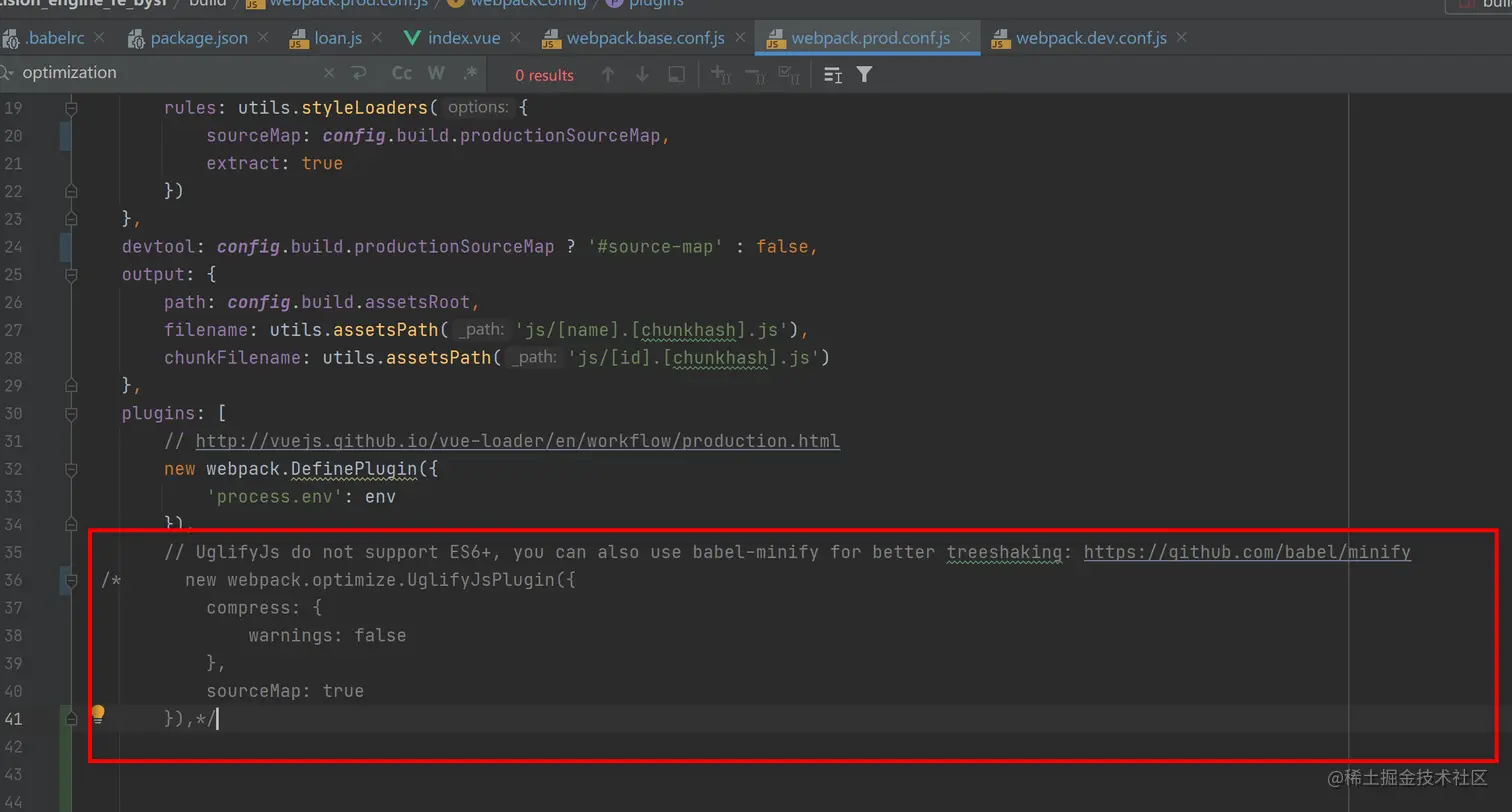Click 'devtool' on line 24
The height and width of the screenshot is (812, 1512).
[158, 246]
